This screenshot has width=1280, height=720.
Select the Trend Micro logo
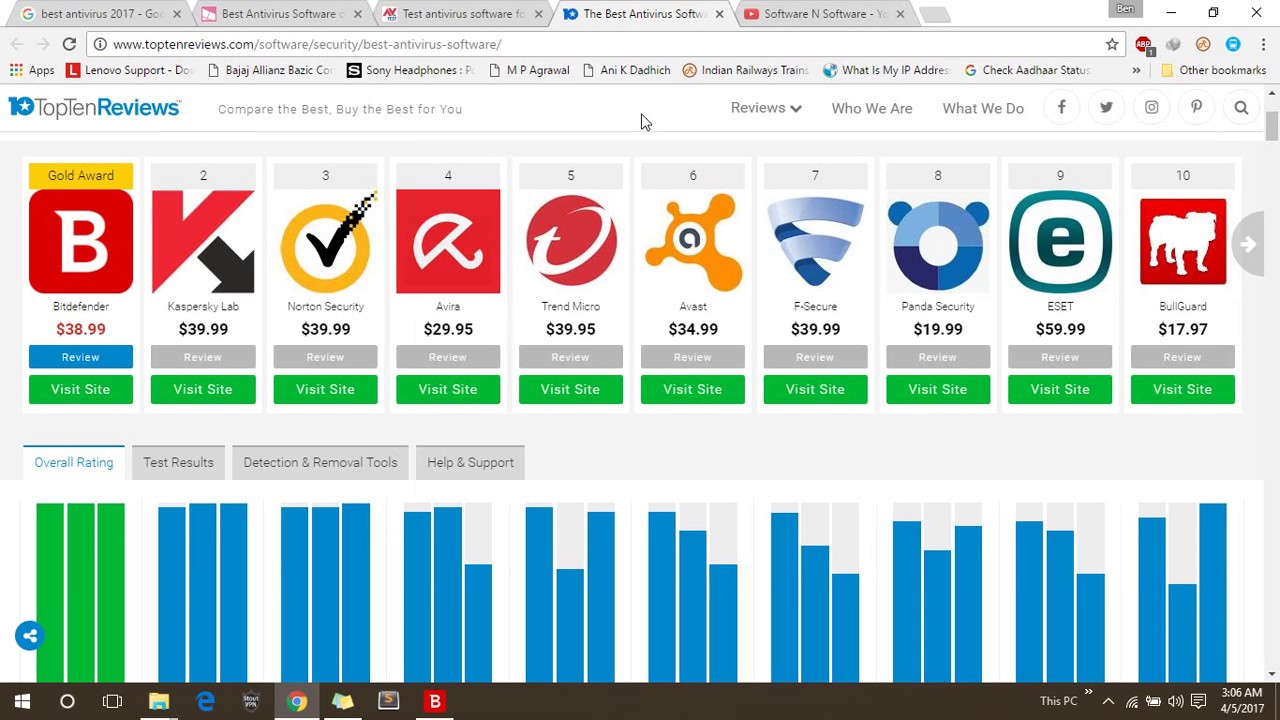click(571, 241)
